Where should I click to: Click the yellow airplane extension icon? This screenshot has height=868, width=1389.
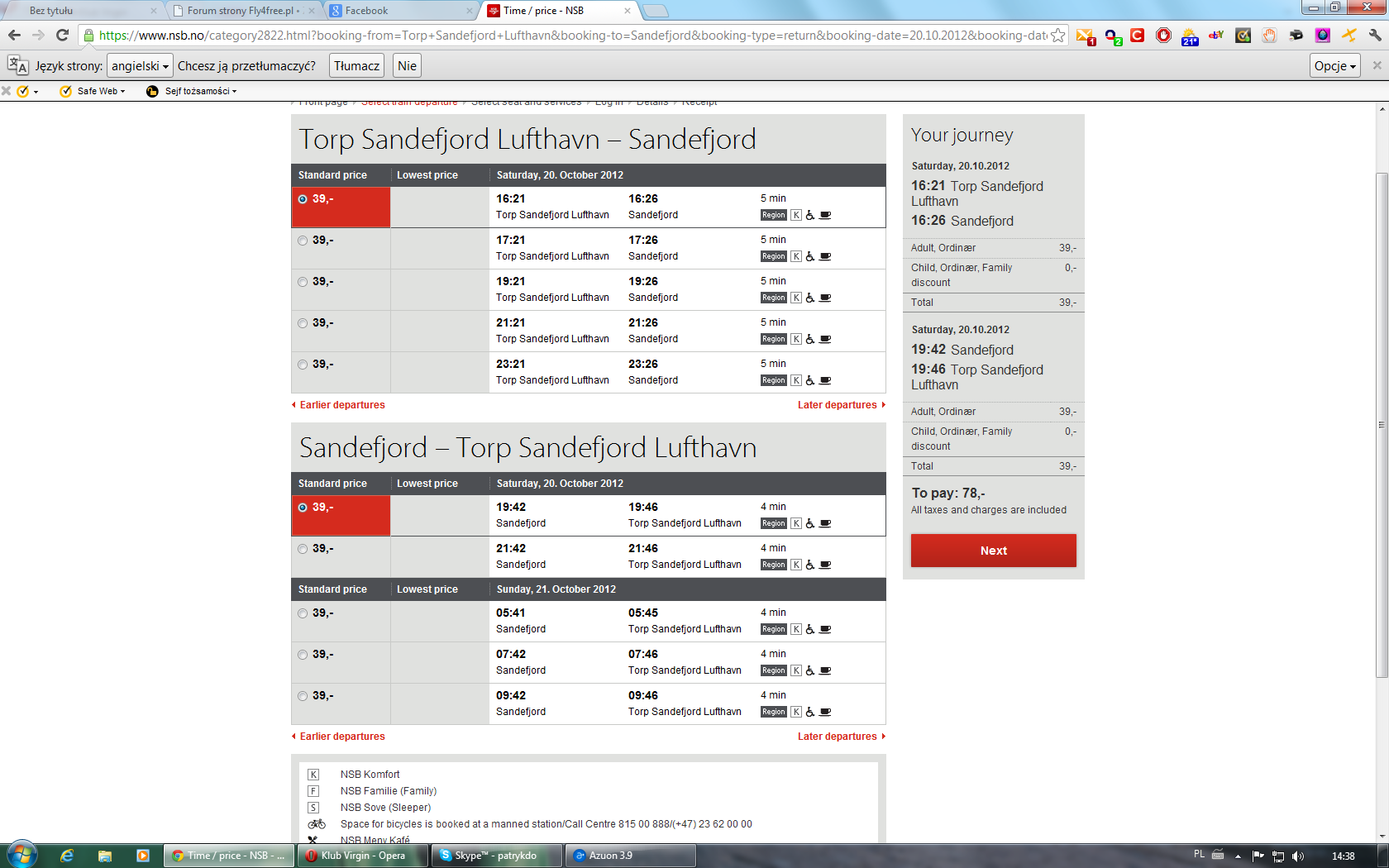click(1348, 36)
